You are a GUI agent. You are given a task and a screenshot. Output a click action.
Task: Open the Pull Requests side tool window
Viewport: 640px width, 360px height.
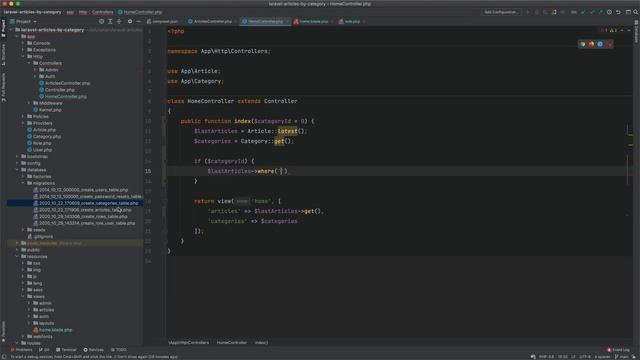(3, 87)
